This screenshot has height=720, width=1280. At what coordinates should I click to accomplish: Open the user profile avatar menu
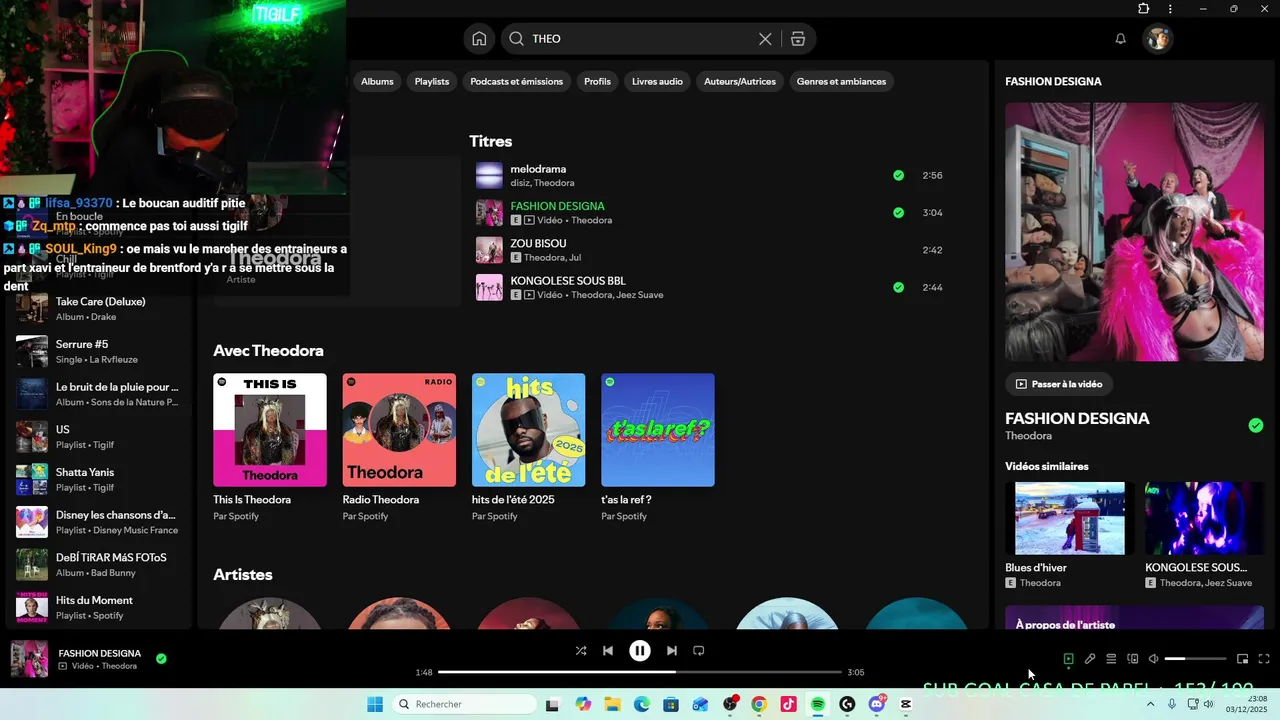1158,39
